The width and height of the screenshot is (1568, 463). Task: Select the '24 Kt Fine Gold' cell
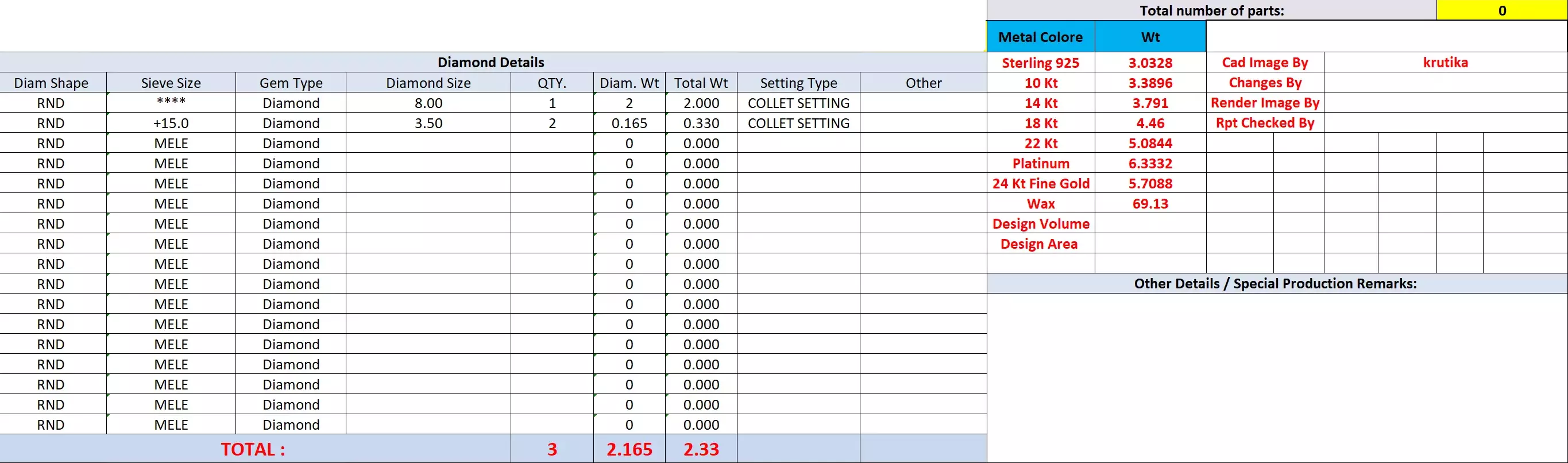pyautogui.click(x=1041, y=183)
